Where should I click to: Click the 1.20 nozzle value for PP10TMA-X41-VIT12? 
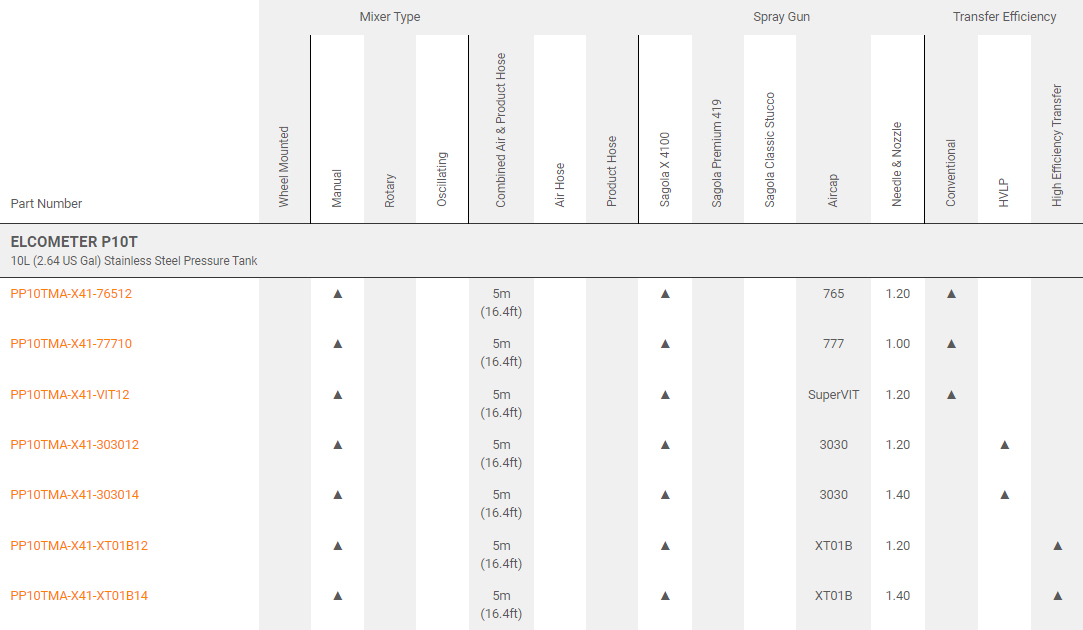click(x=898, y=394)
